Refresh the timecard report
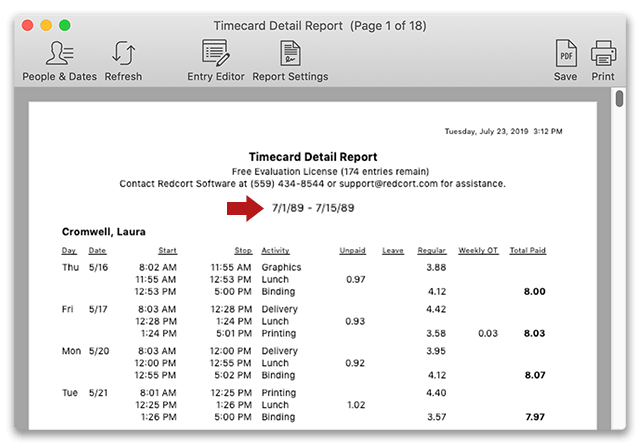The height and width of the screenshot is (446, 644). pyautogui.click(x=123, y=61)
